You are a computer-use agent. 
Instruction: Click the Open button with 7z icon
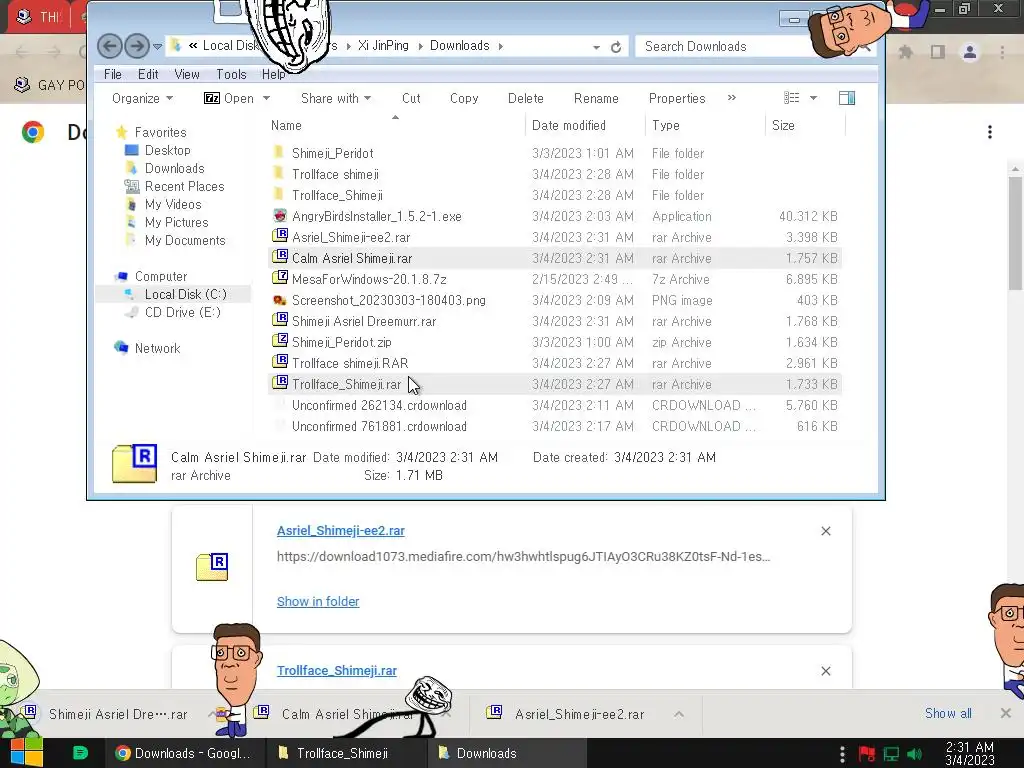229,99
